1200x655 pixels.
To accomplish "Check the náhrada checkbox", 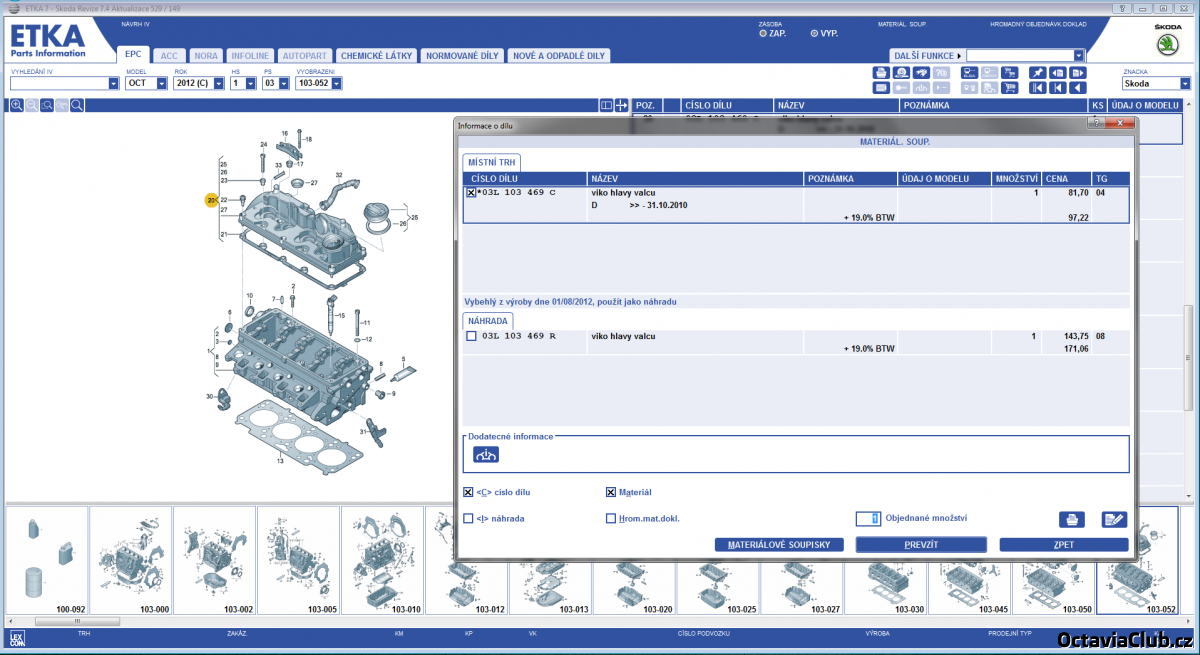I will [469, 518].
